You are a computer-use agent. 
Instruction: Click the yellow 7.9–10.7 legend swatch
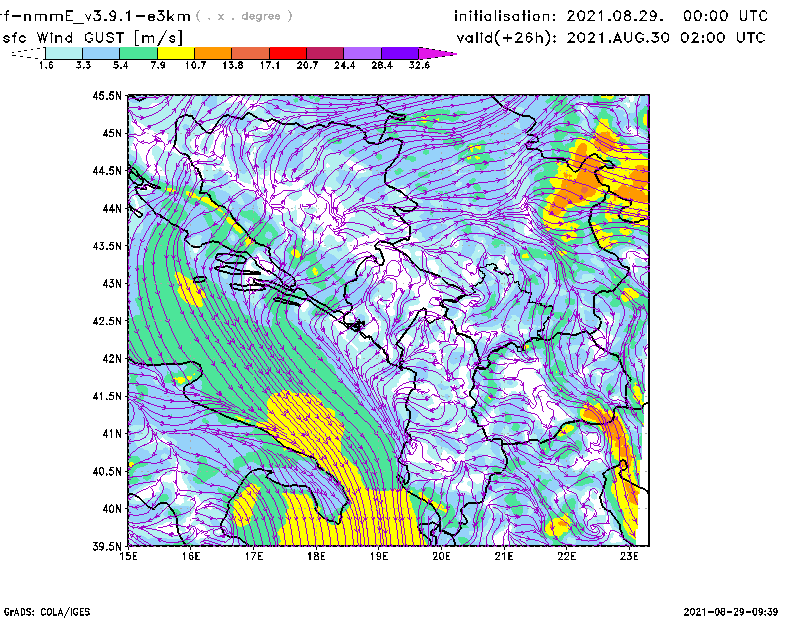pyautogui.click(x=176, y=53)
